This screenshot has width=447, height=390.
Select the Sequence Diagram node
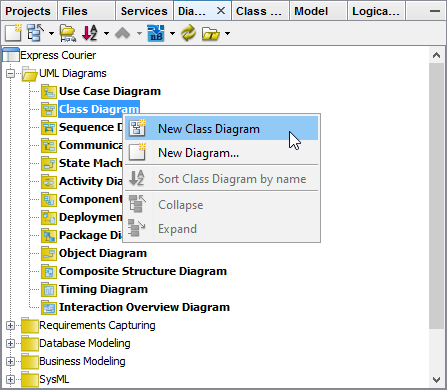click(91, 127)
